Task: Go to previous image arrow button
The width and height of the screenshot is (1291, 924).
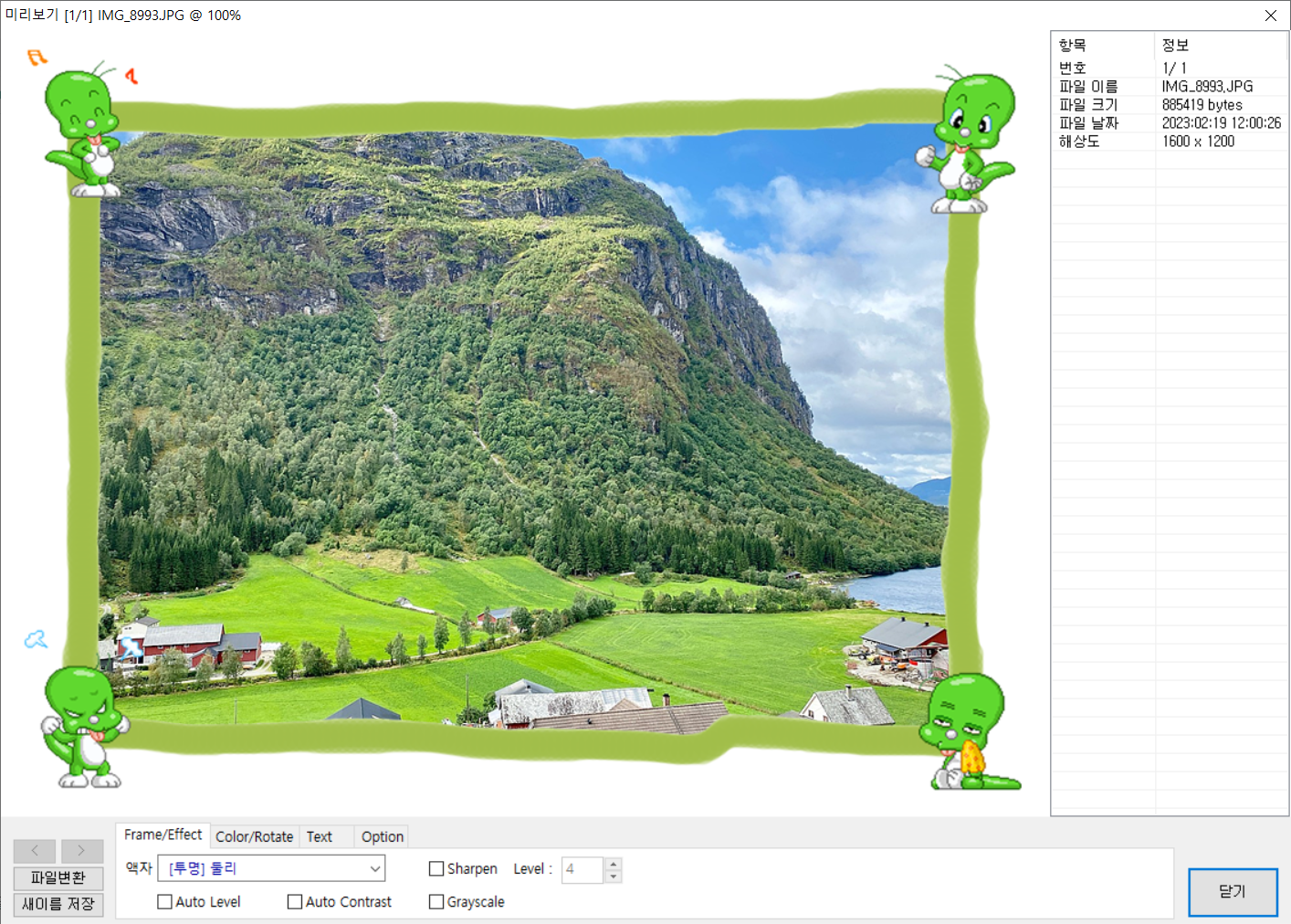Action: [35, 851]
